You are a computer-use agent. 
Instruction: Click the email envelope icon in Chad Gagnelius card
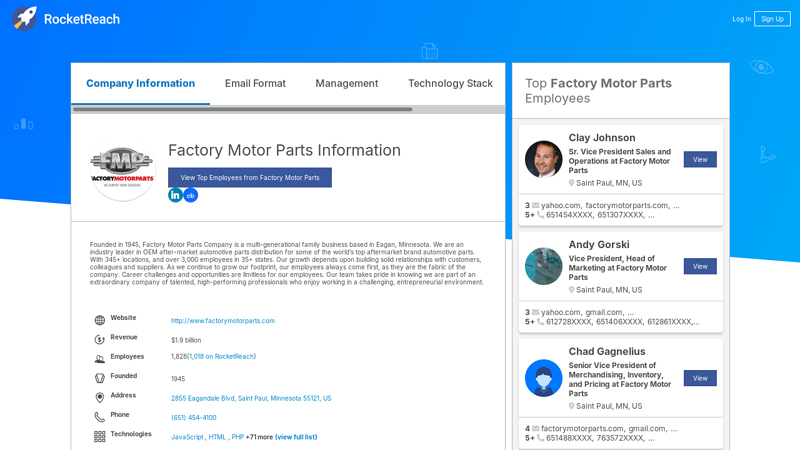pos(535,429)
